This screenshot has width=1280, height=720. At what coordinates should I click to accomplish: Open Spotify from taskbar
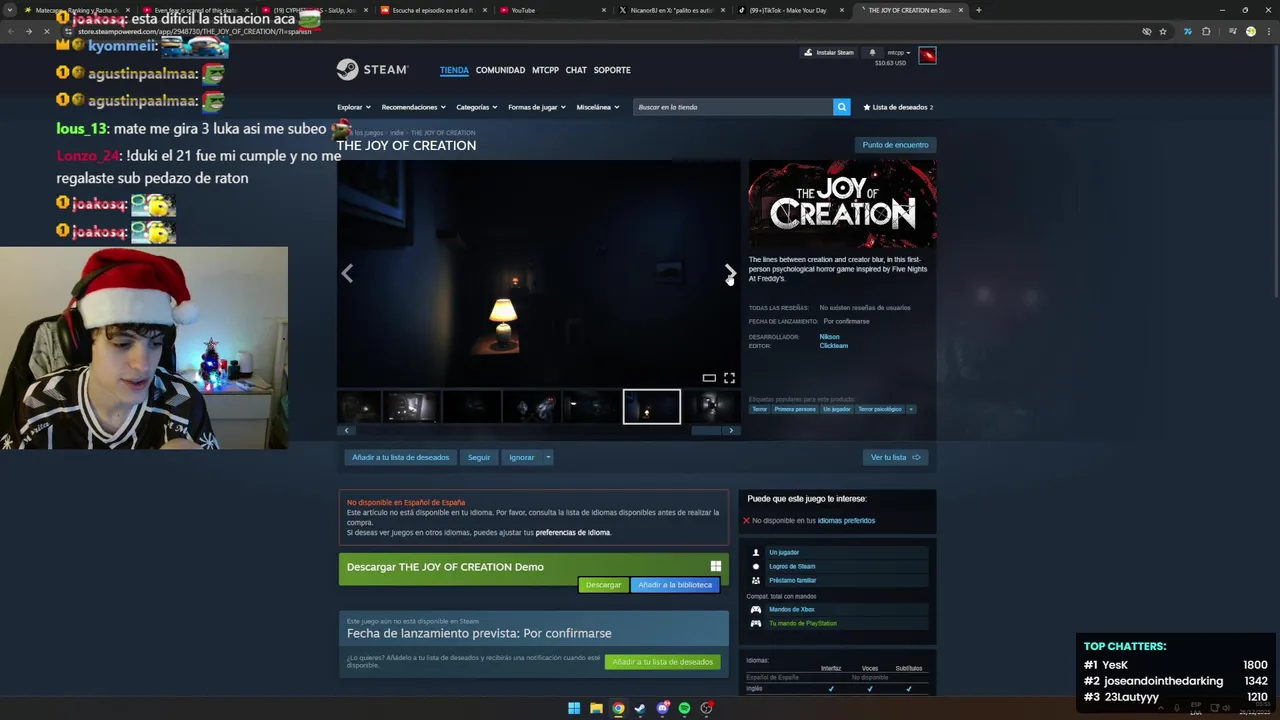tap(684, 708)
